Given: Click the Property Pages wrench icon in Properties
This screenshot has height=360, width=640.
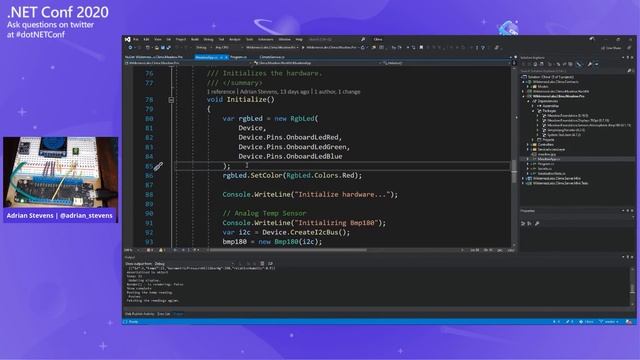Looking at the screenshot, I should pyautogui.click(x=537, y=224).
